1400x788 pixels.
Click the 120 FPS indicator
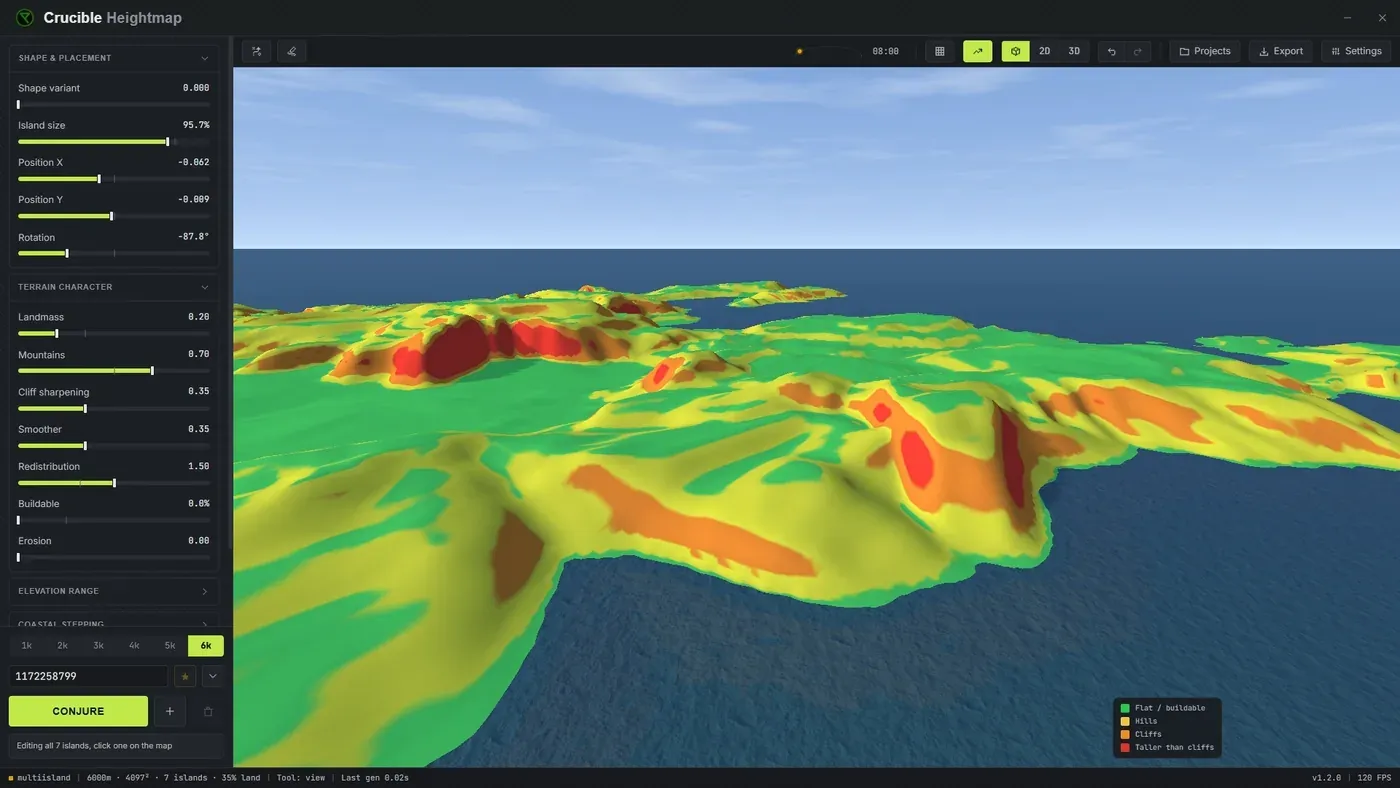click(x=1374, y=778)
